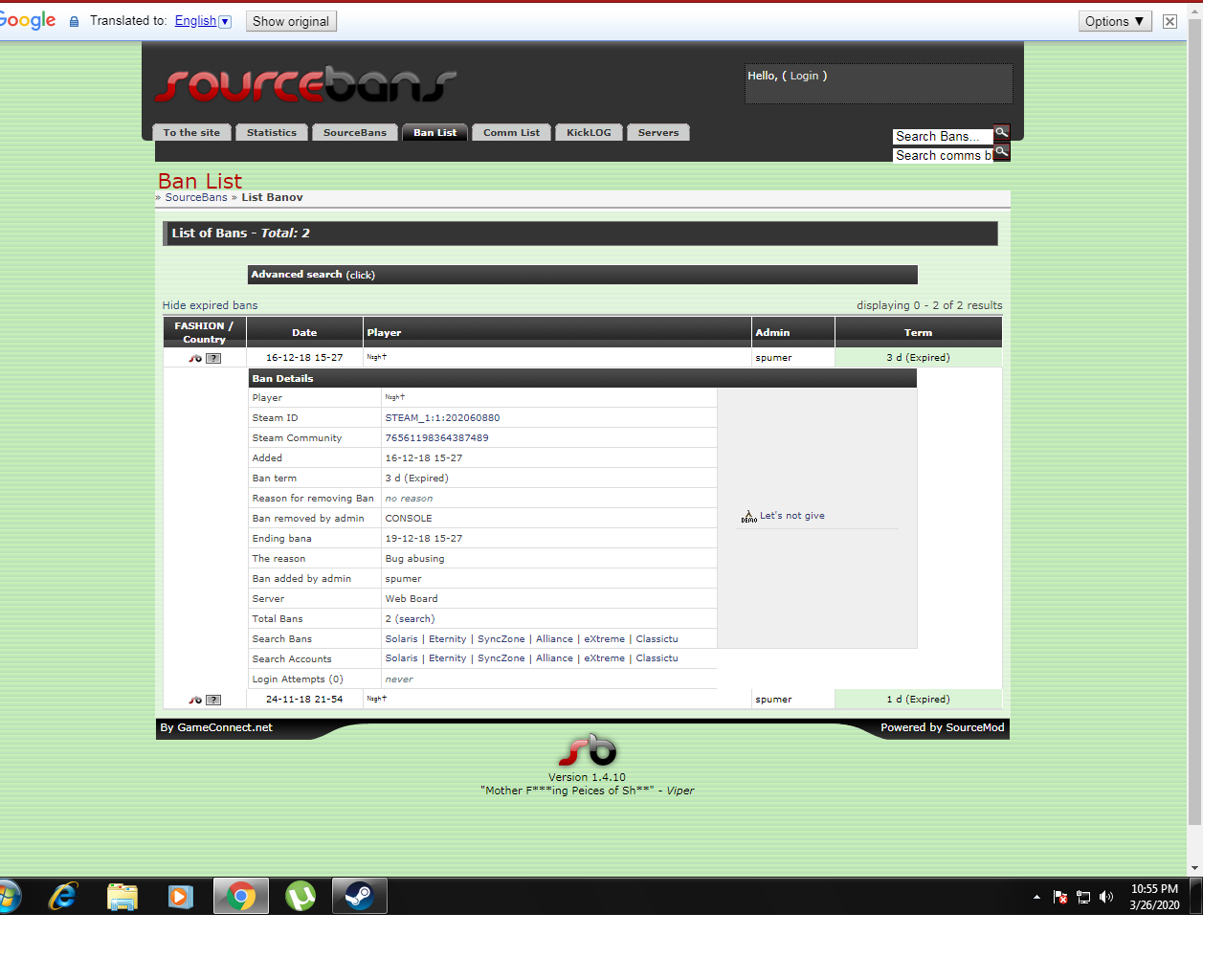1225x980 pixels.
Task: Expand the Advanced search panel
Action: point(582,275)
